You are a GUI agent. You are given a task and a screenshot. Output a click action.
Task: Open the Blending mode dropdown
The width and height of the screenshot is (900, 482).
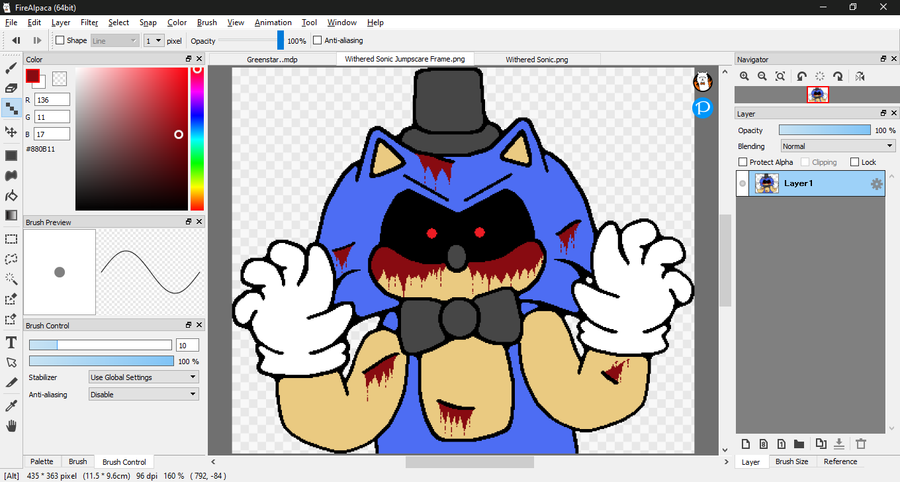click(x=837, y=146)
